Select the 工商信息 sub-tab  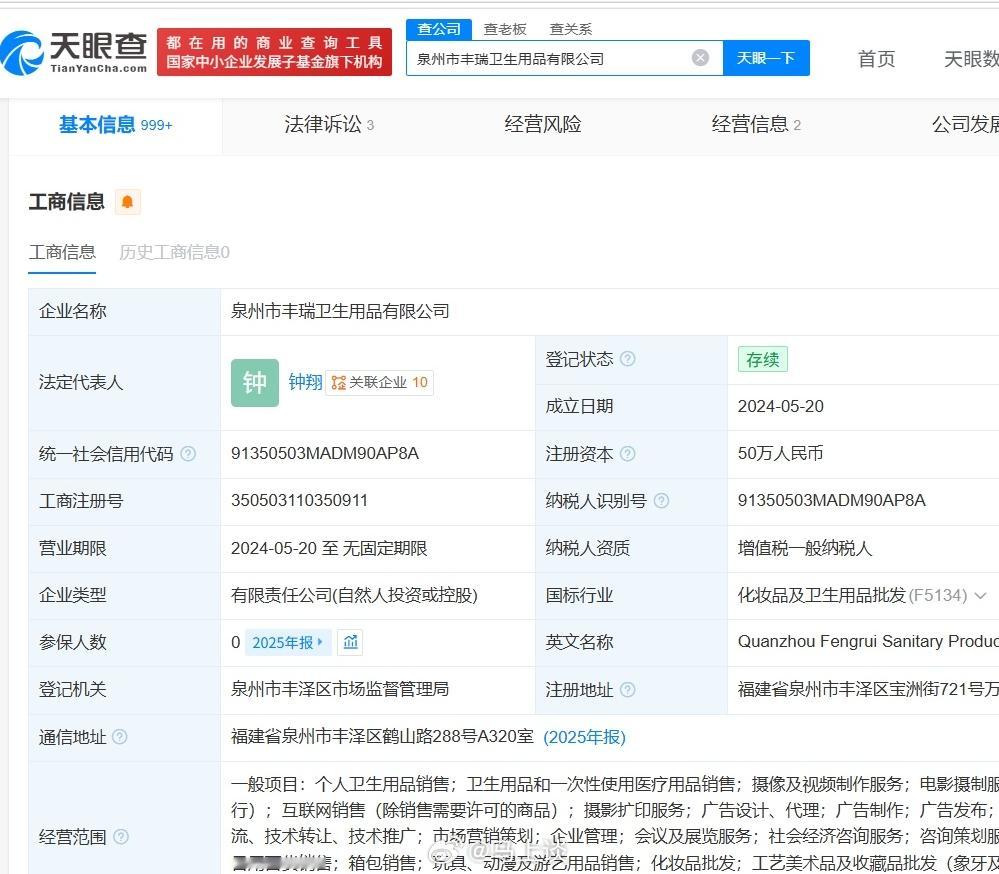[x=62, y=252]
